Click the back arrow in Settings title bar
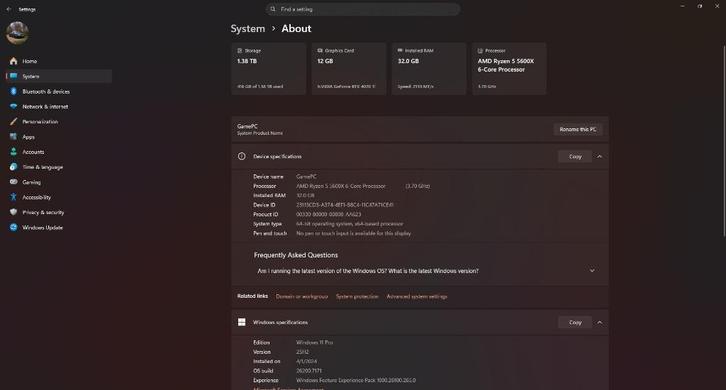The height and width of the screenshot is (390, 726). [9, 9]
